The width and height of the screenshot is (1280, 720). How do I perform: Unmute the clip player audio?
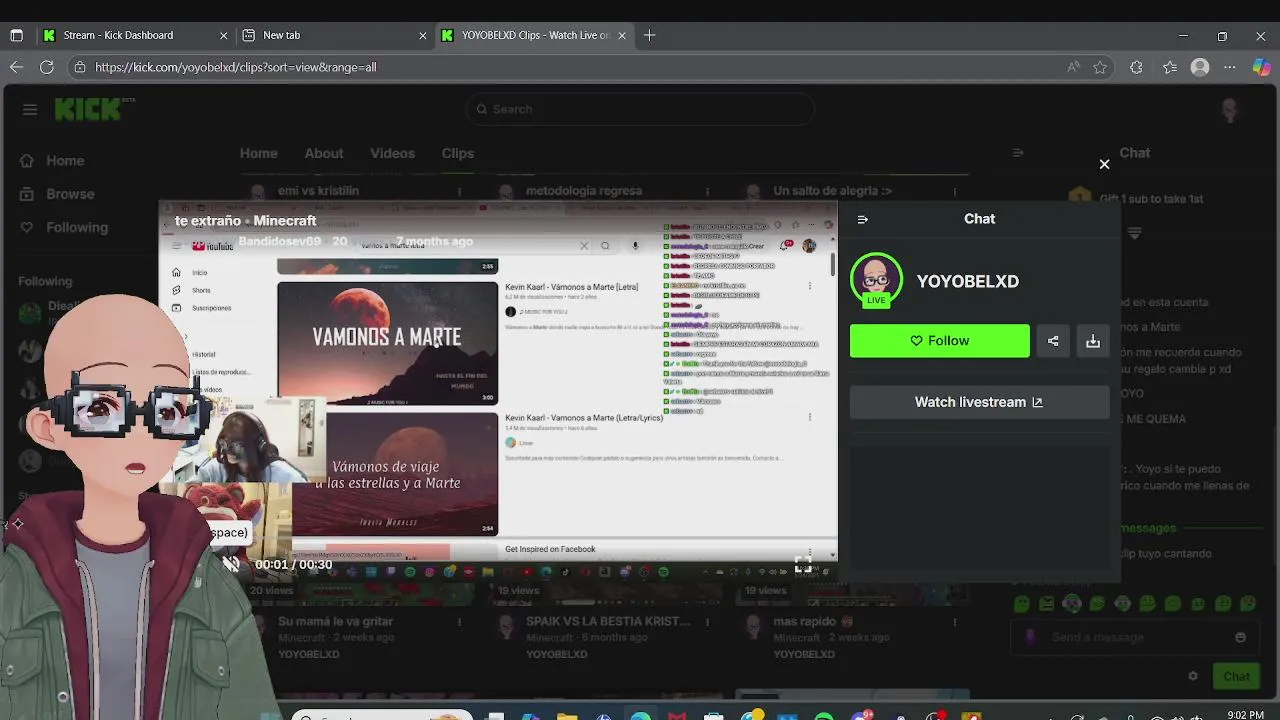[x=231, y=564]
